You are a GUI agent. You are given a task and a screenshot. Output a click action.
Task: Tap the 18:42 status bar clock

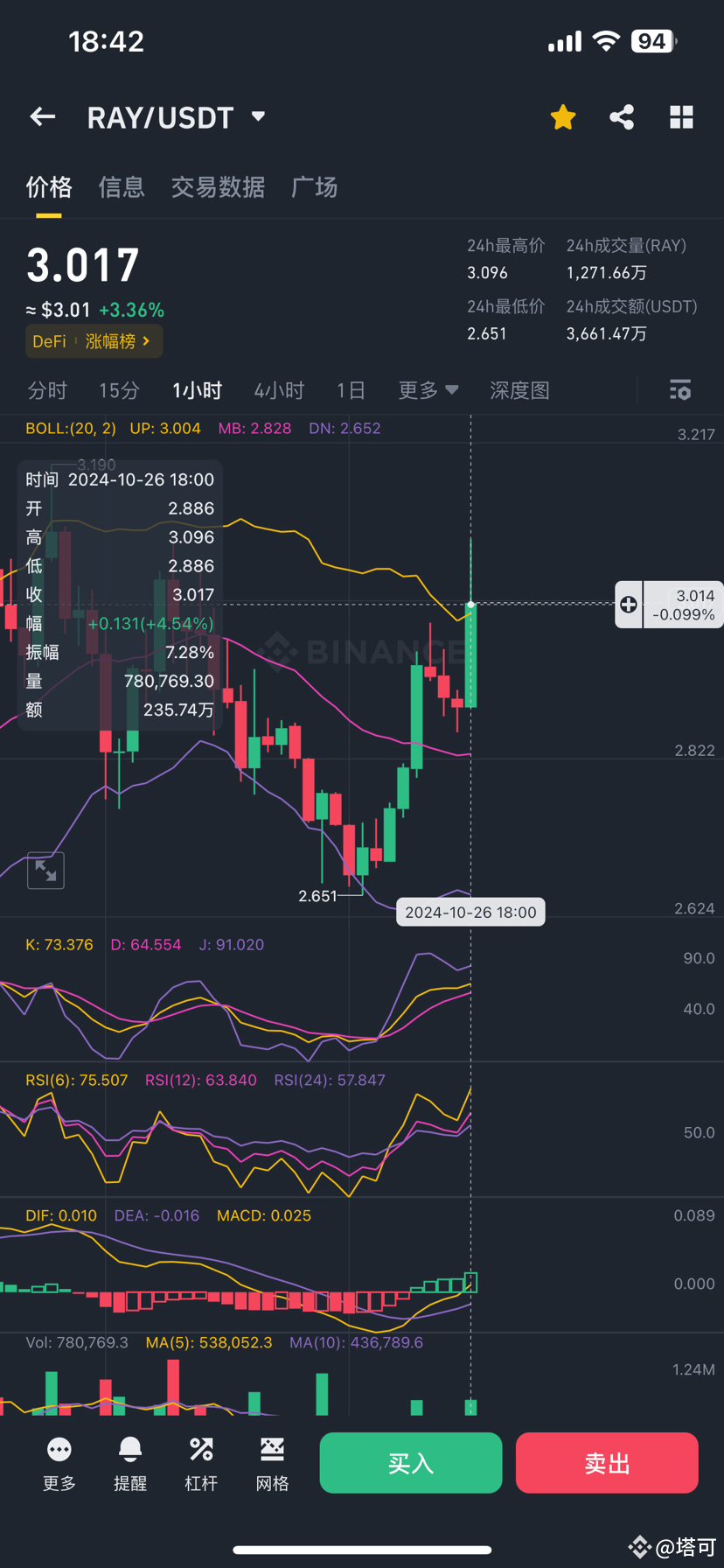click(106, 41)
